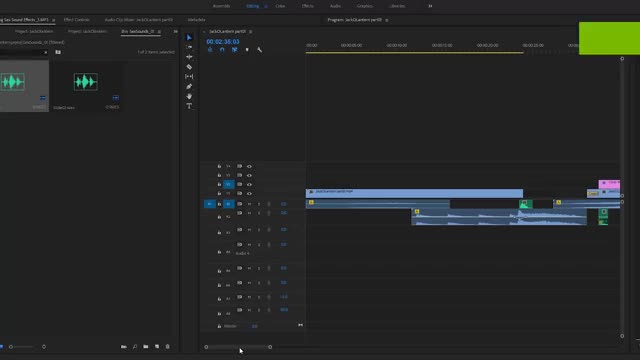Switch to the Assembly workspace
Image resolution: width=640 pixels, height=360 pixels.
pos(221,6)
